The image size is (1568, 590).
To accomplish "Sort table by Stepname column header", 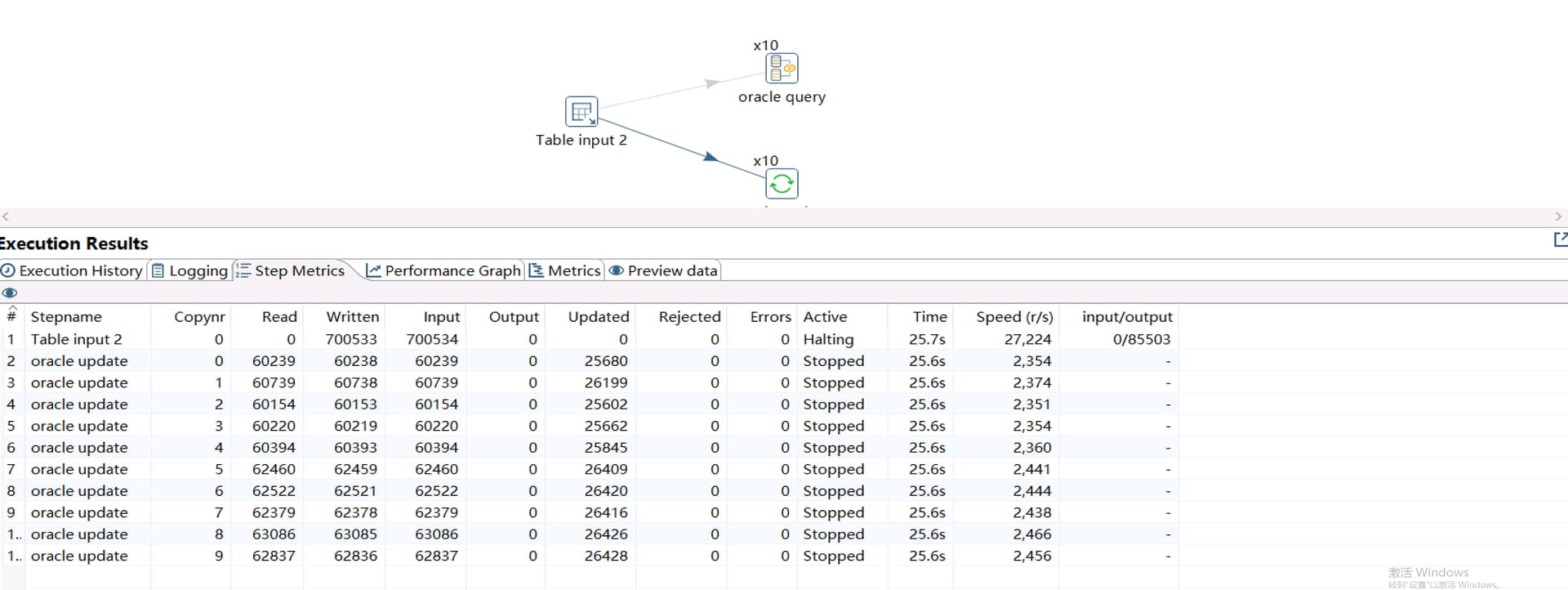I will pos(66,317).
